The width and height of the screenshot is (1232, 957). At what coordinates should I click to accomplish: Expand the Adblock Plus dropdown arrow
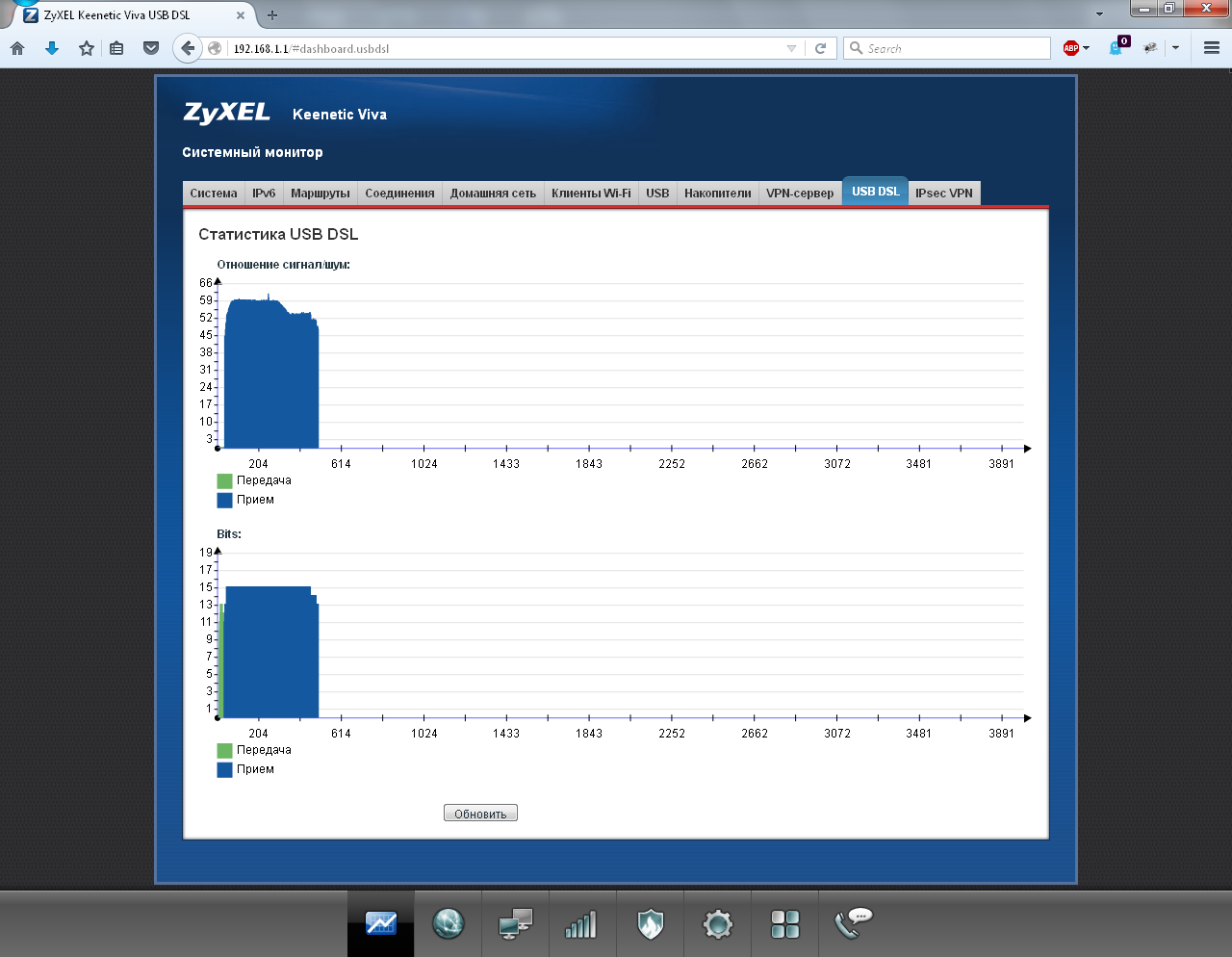coord(1086,48)
